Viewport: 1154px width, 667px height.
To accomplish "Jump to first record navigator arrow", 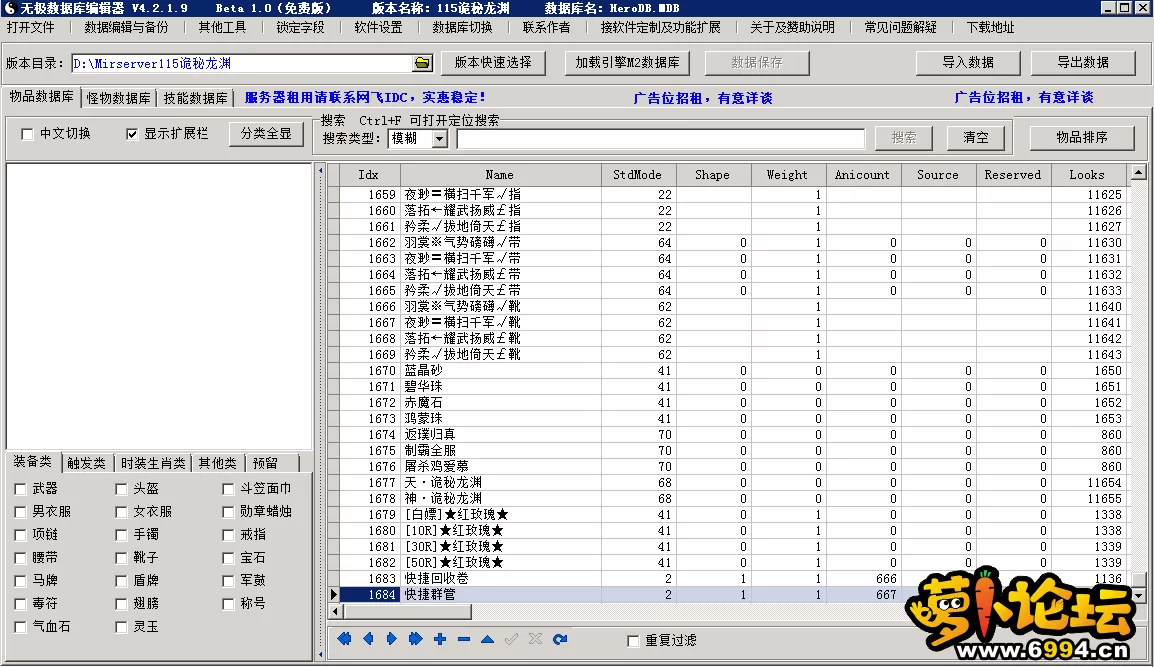I will [344, 639].
